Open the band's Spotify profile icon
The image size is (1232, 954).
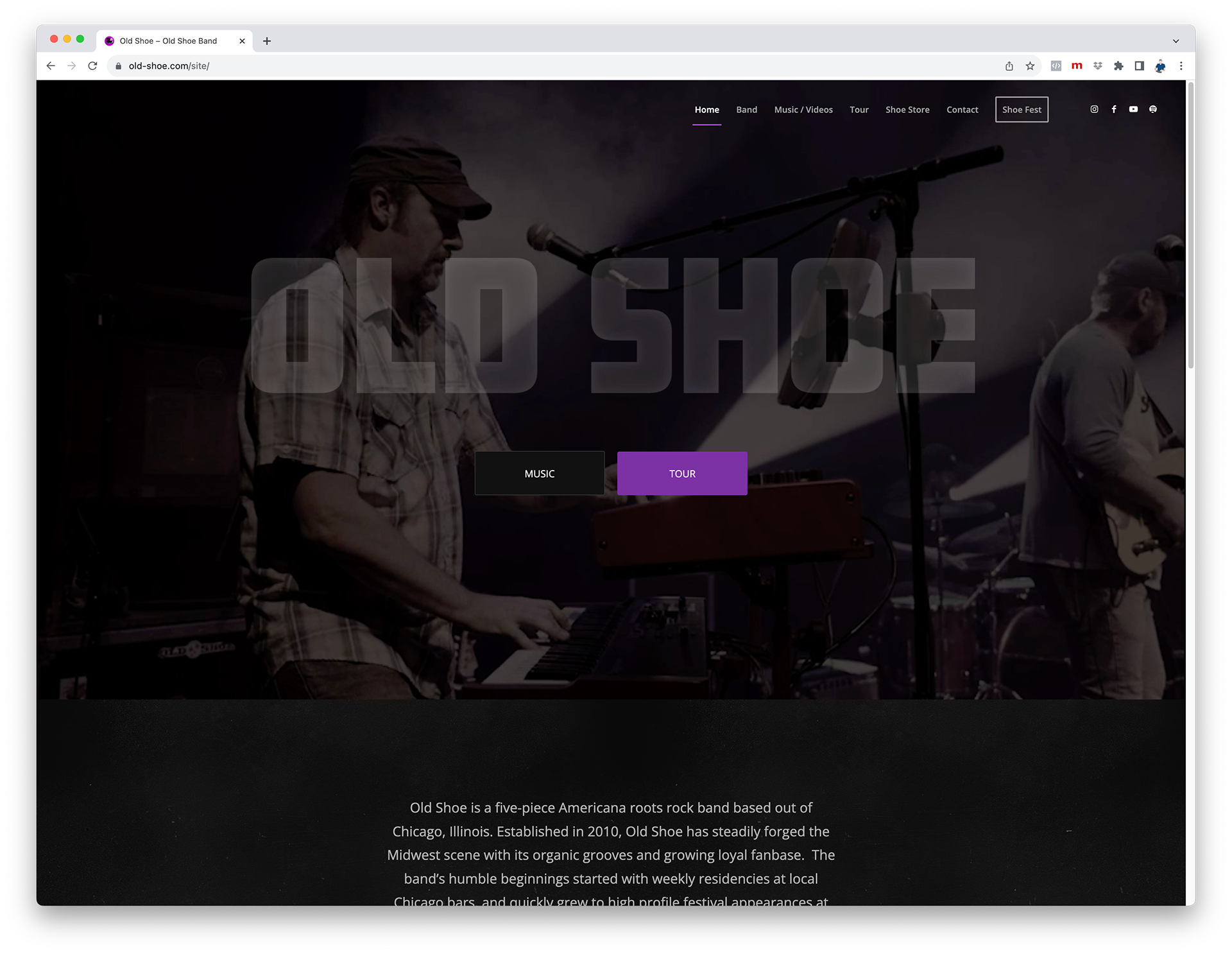pyautogui.click(x=1153, y=109)
